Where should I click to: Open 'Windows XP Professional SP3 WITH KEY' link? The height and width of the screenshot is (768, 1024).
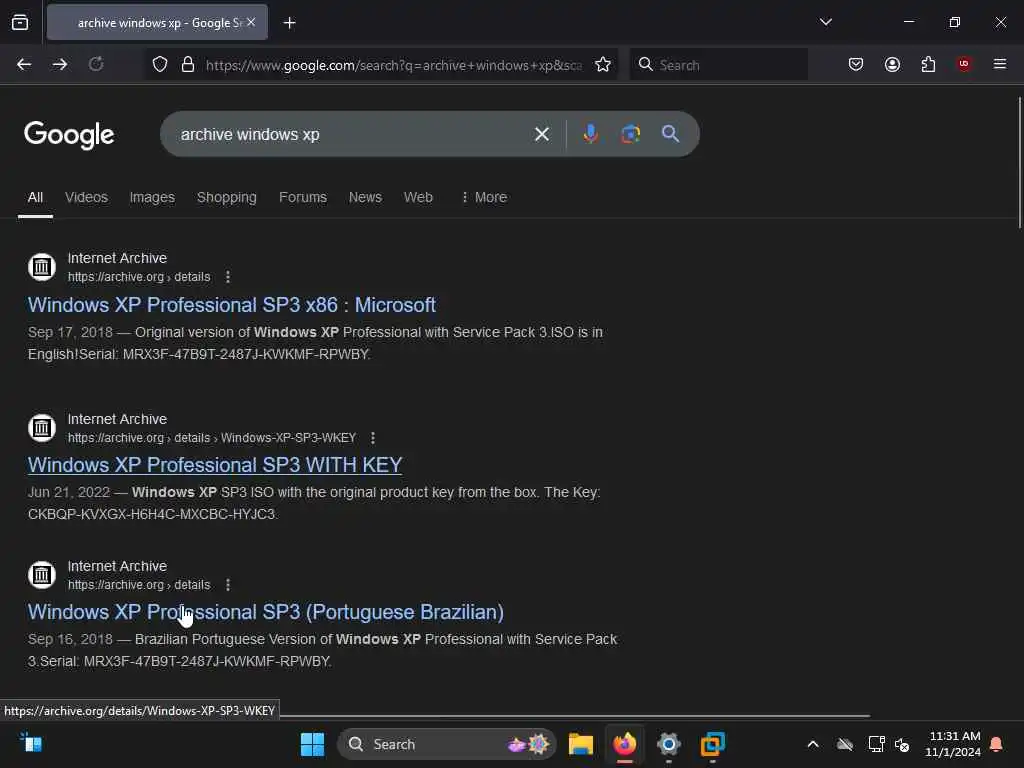pos(215,465)
